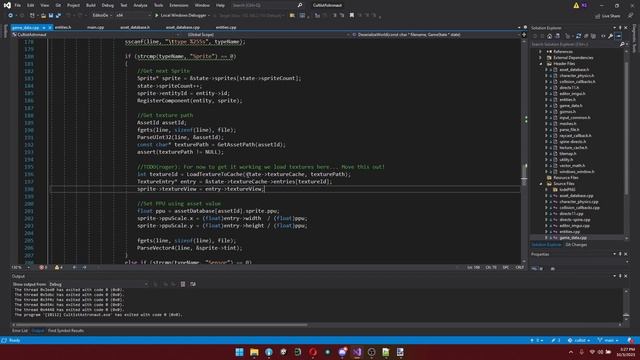
Task: Open Find Symbol Results tab
Action: click(66, 331)
